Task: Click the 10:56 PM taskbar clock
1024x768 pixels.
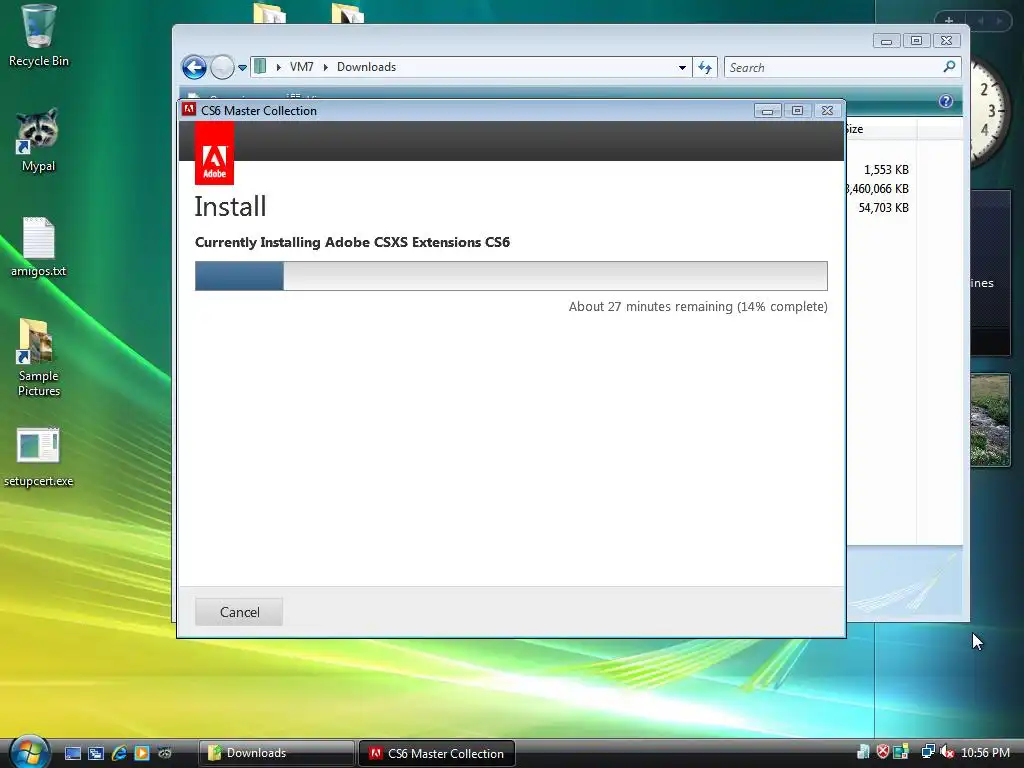Action: tap(985, 753)
